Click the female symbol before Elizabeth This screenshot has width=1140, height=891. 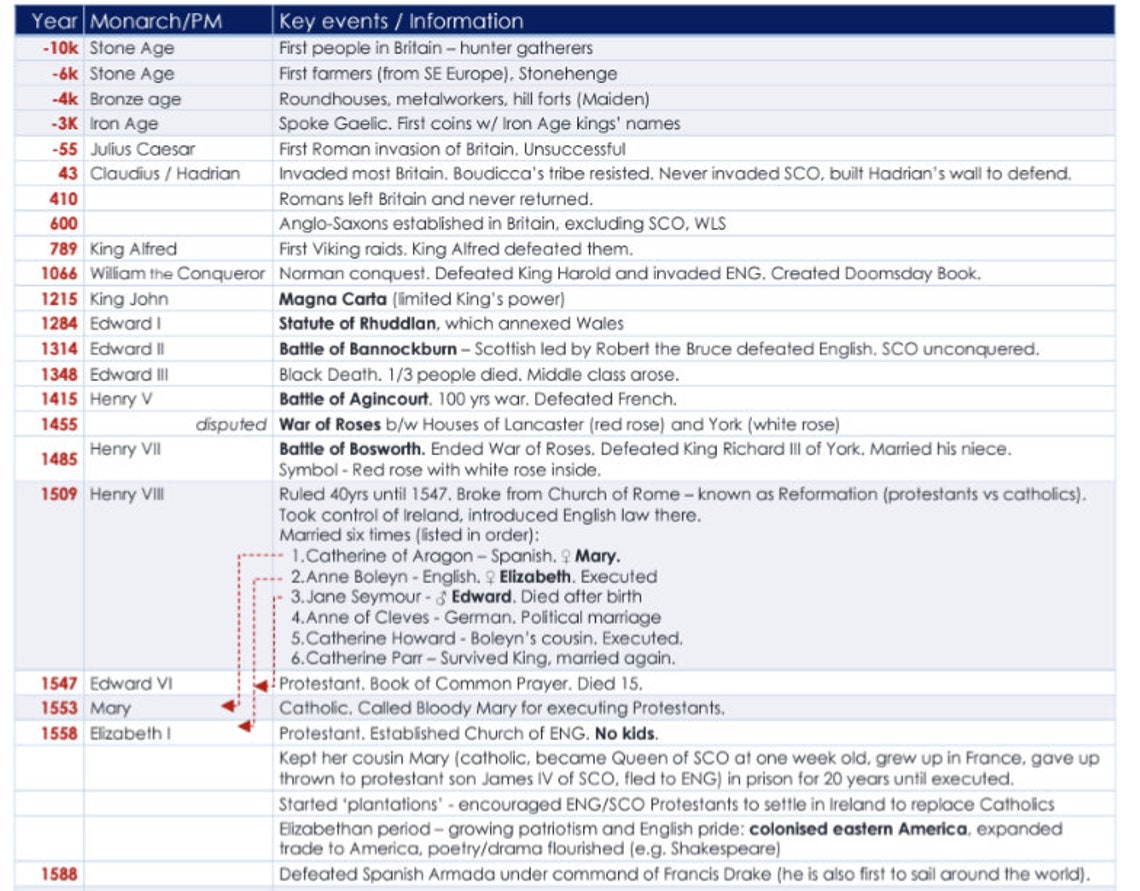[x=490, y=578]
